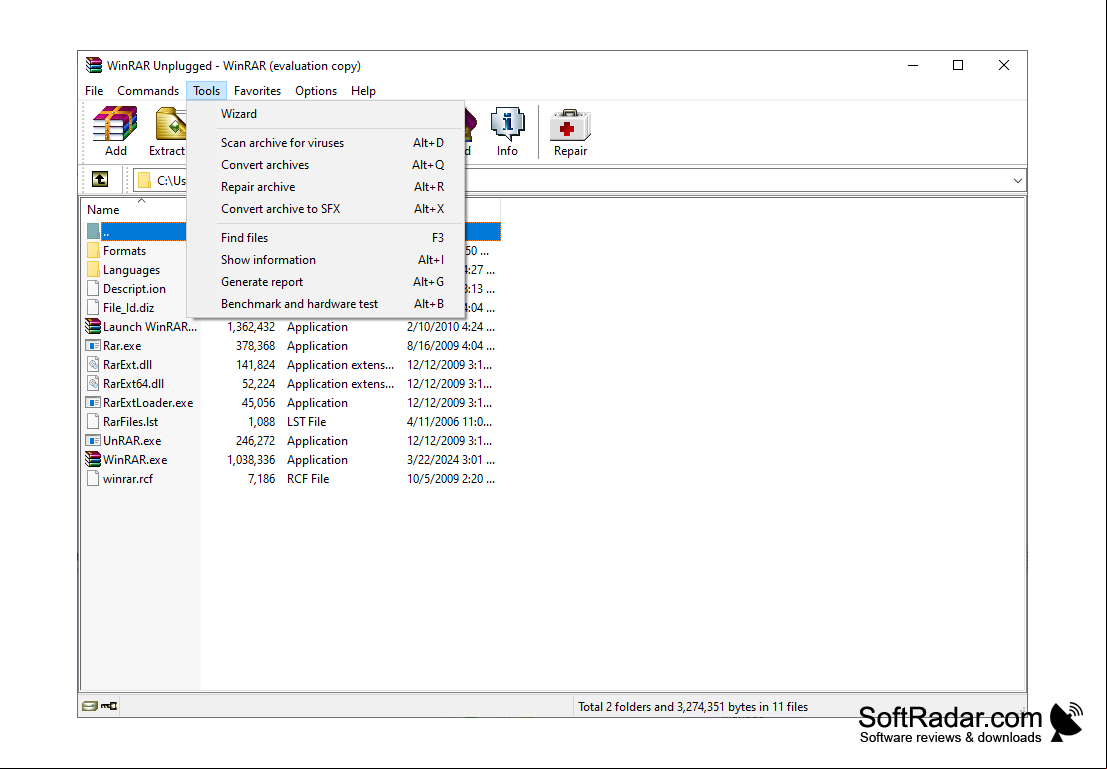Viewport: 1107px width, 769px height.
Task: Minimize the WinRAR window
Action: [x=913, y=65]
